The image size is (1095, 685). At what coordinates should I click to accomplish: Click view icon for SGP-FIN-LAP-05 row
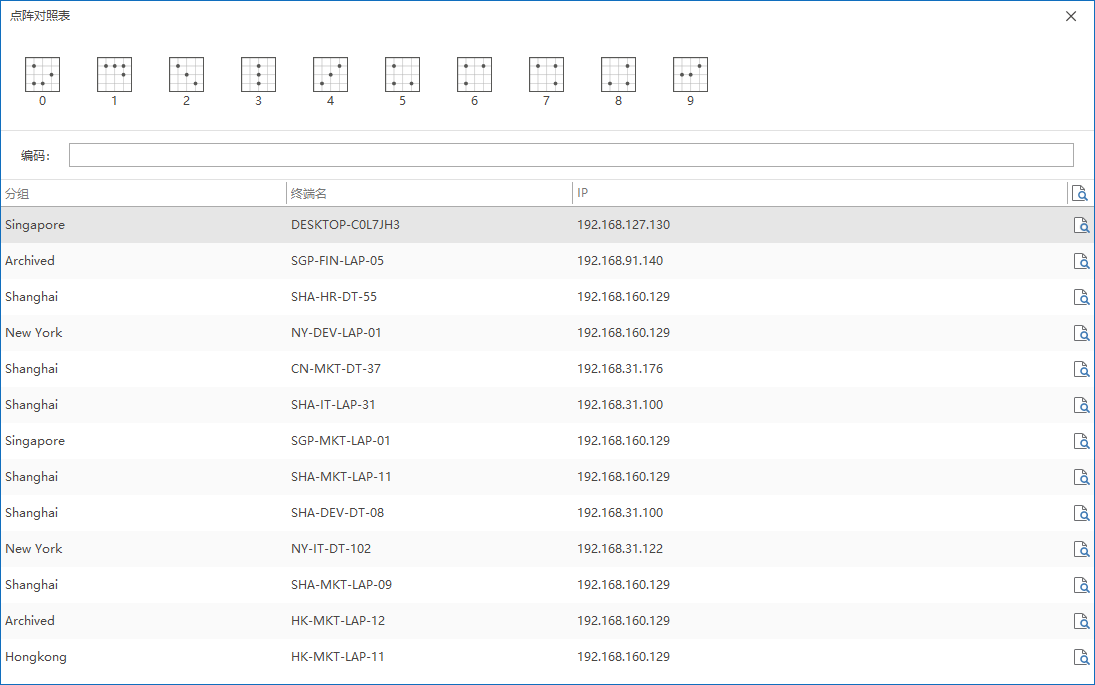(1080, 261)
